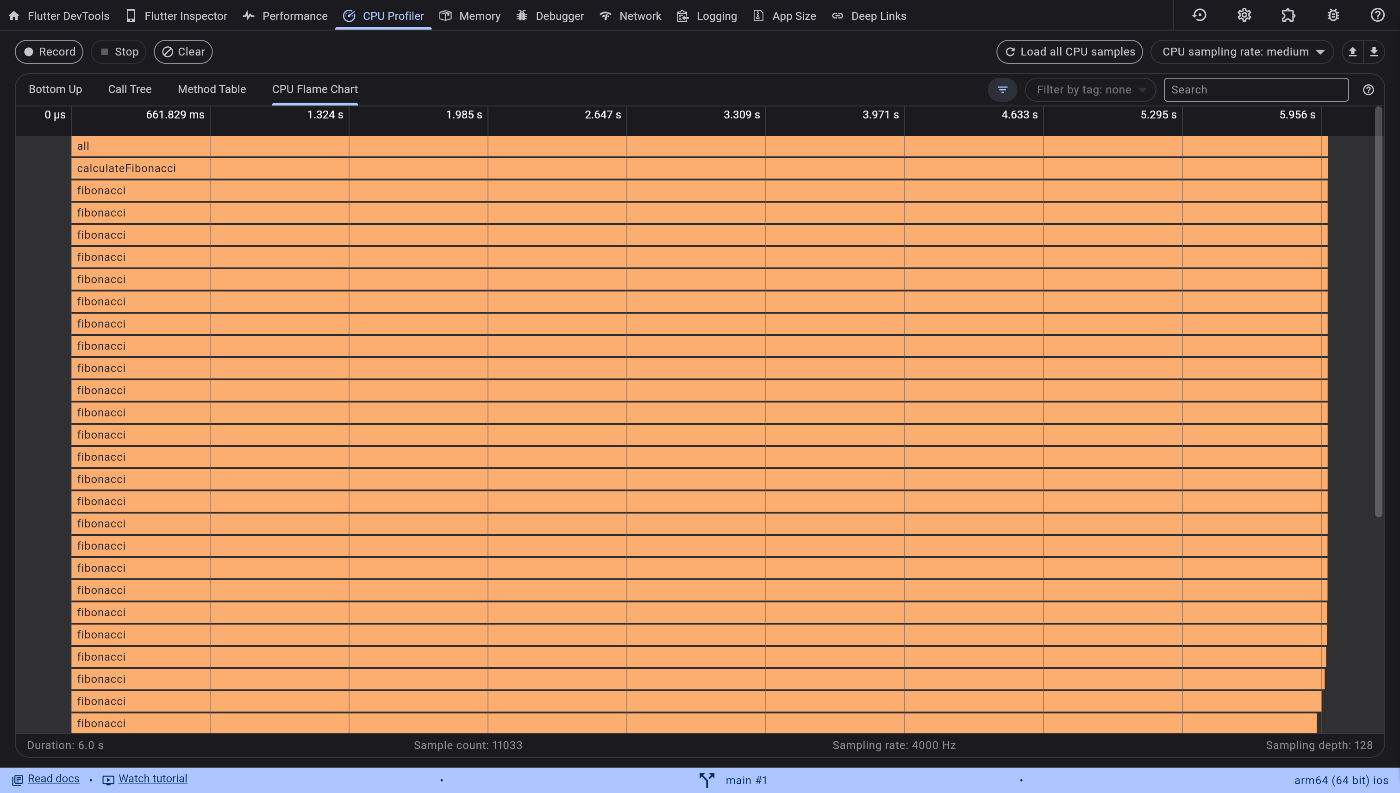Open the Flutter DevTools home tab
Image resolution: width=1400 pixels, height=793 pixels.
[x=59, y=16]
